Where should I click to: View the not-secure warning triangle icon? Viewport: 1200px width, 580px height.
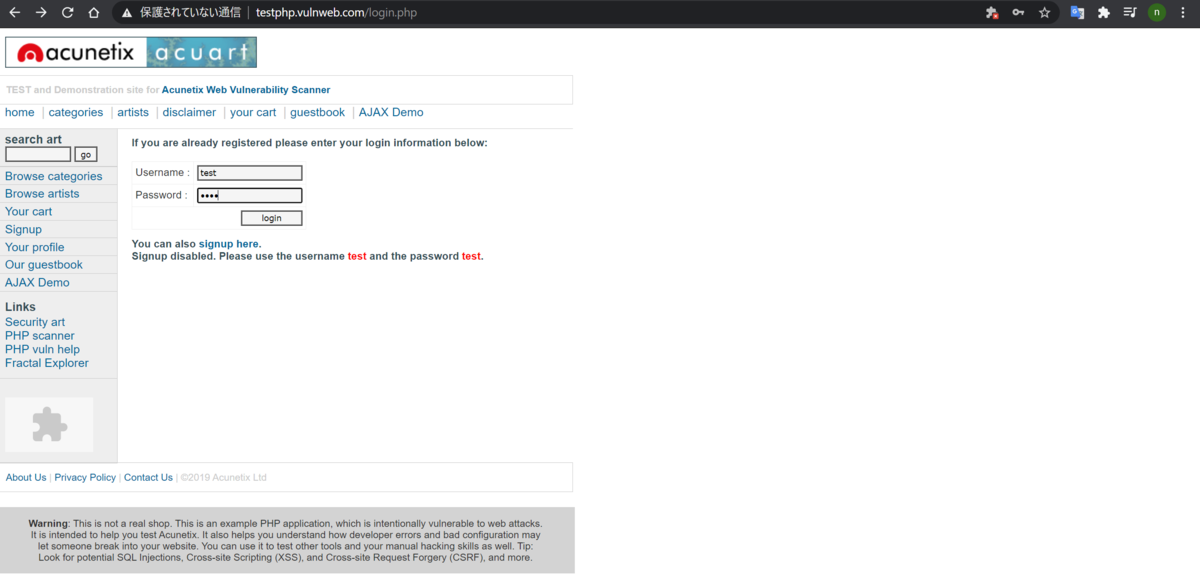[127, 13]
